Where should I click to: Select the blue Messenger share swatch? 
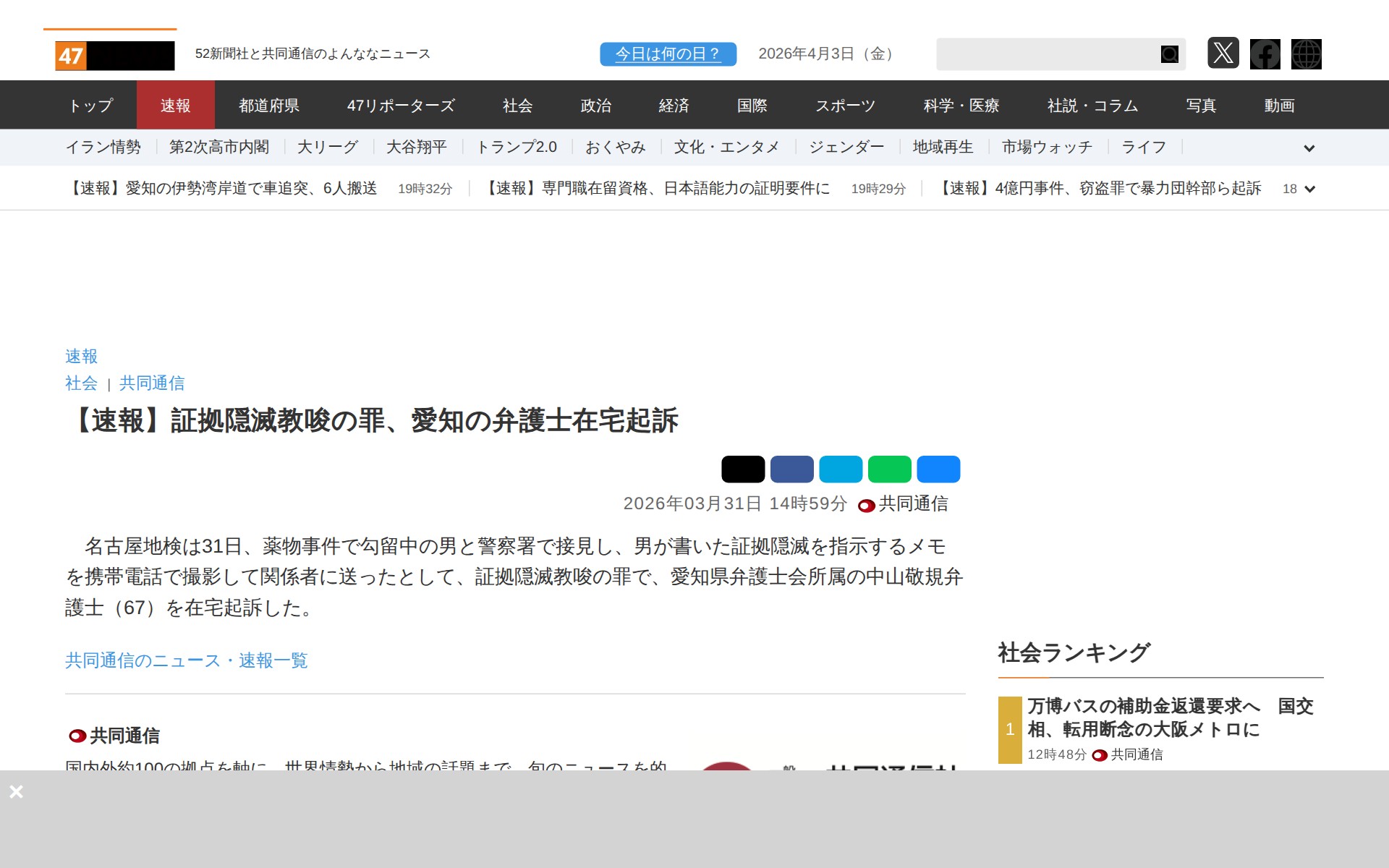pos(938,469)
